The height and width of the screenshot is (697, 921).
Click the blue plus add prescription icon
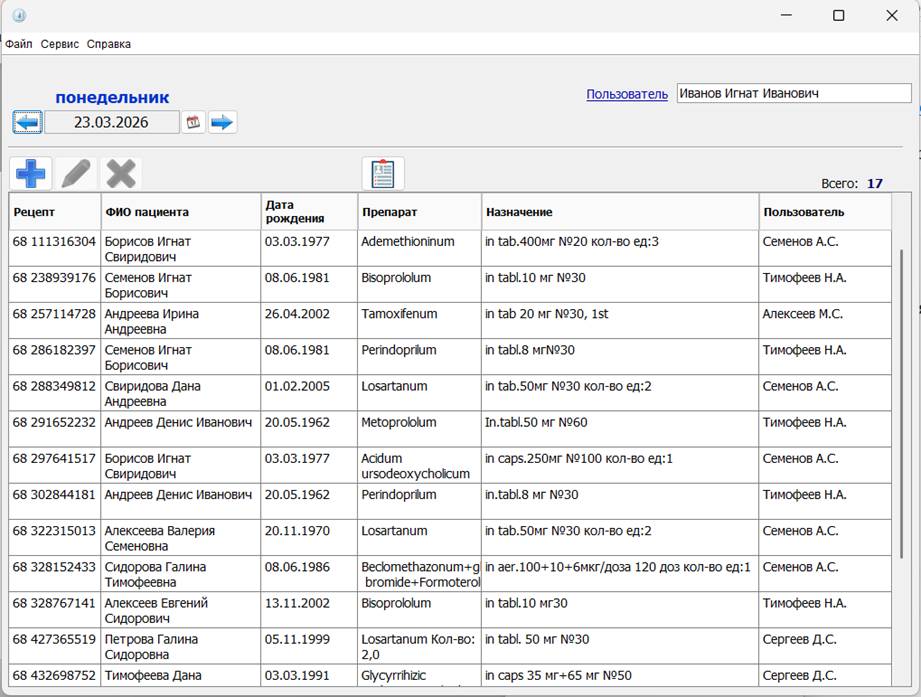31,174
